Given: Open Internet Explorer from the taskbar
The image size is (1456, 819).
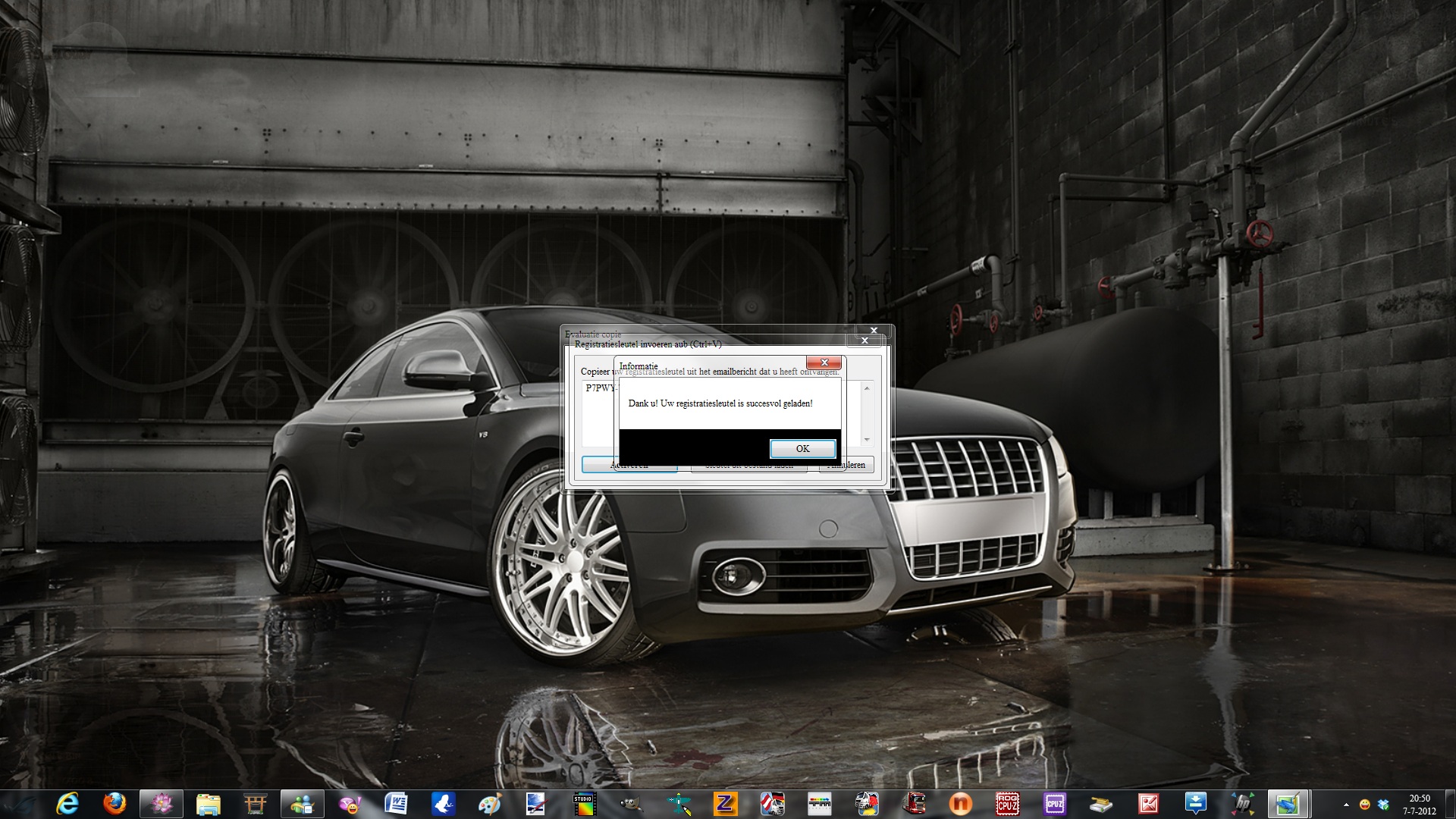Looking at the screenshot, I should tap(67, 803).
